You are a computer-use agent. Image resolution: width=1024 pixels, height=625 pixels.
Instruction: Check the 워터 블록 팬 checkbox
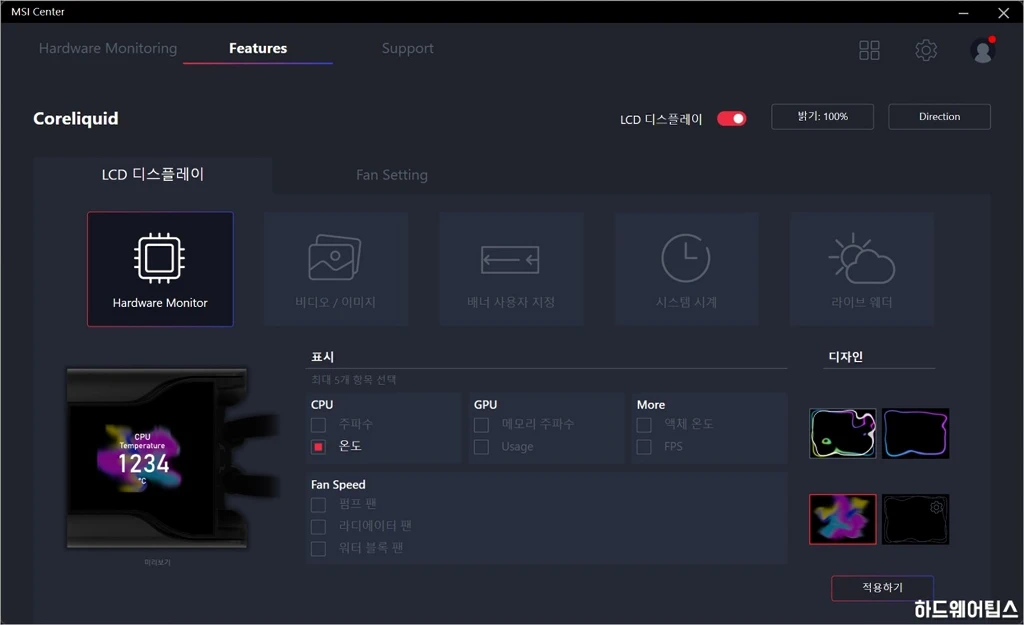click(x=318, y=549)
